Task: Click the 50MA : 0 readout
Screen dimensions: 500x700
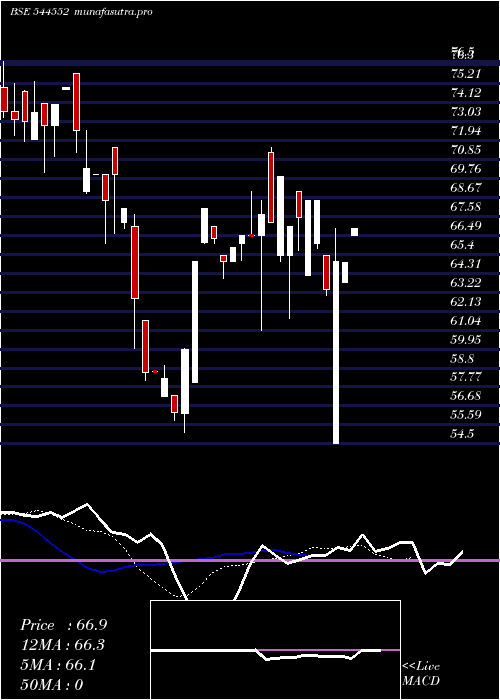Action: [x=52, y=684]
